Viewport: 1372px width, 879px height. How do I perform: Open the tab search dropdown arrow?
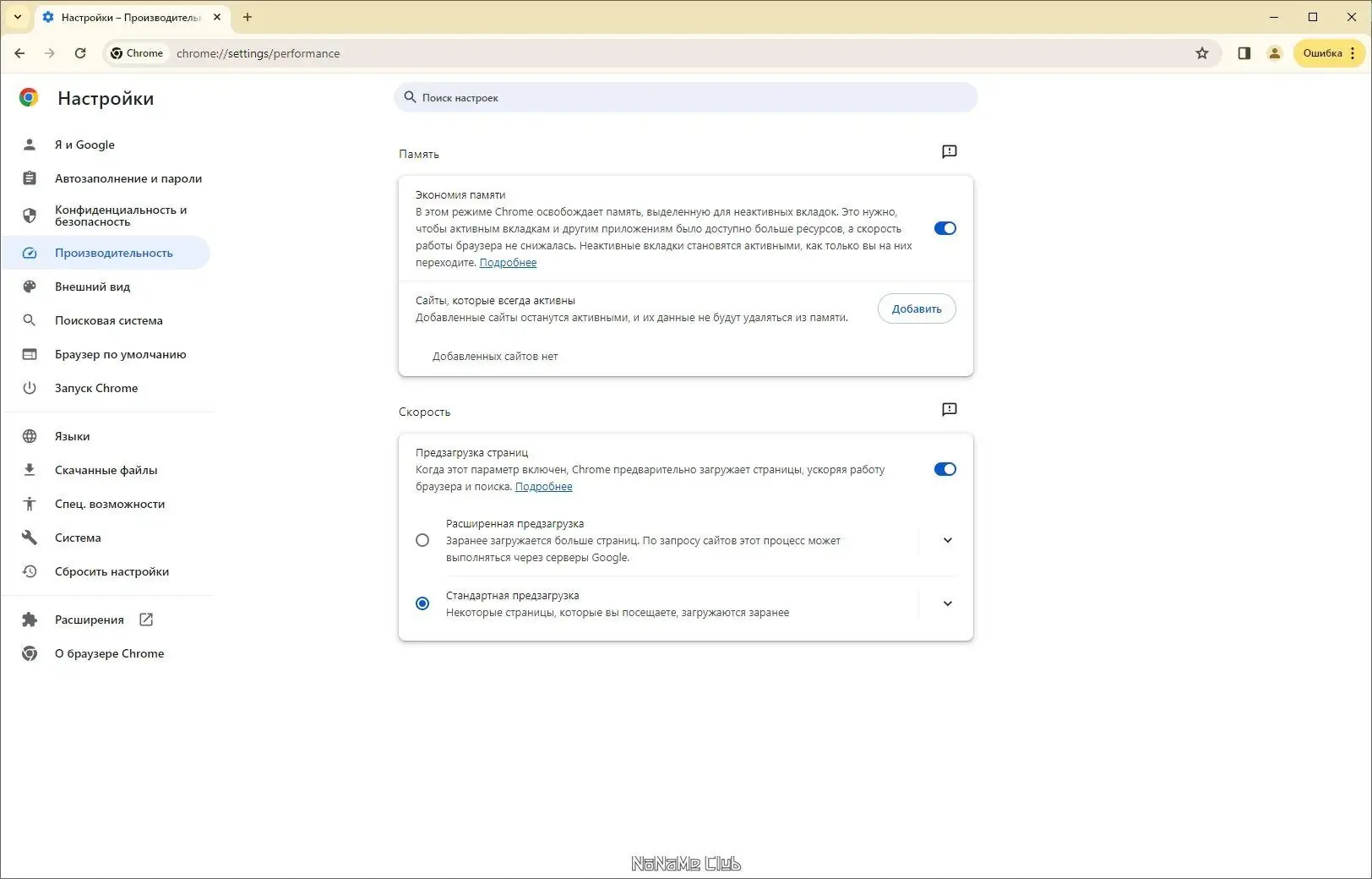(17, 17)
